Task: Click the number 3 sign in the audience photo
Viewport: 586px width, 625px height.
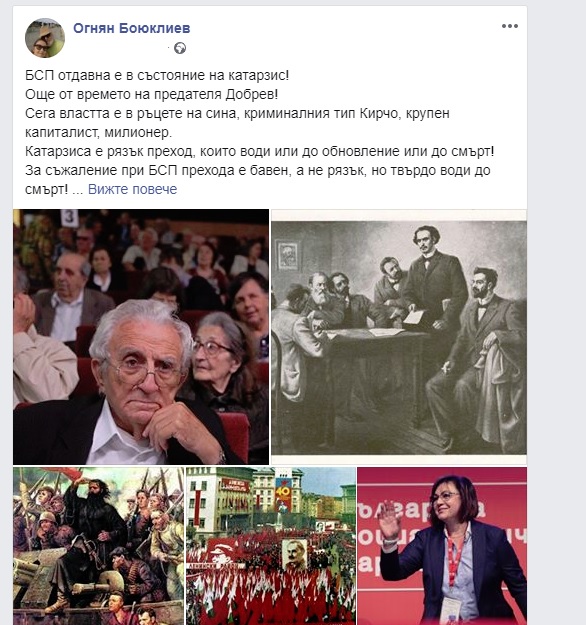Action: 69,218
